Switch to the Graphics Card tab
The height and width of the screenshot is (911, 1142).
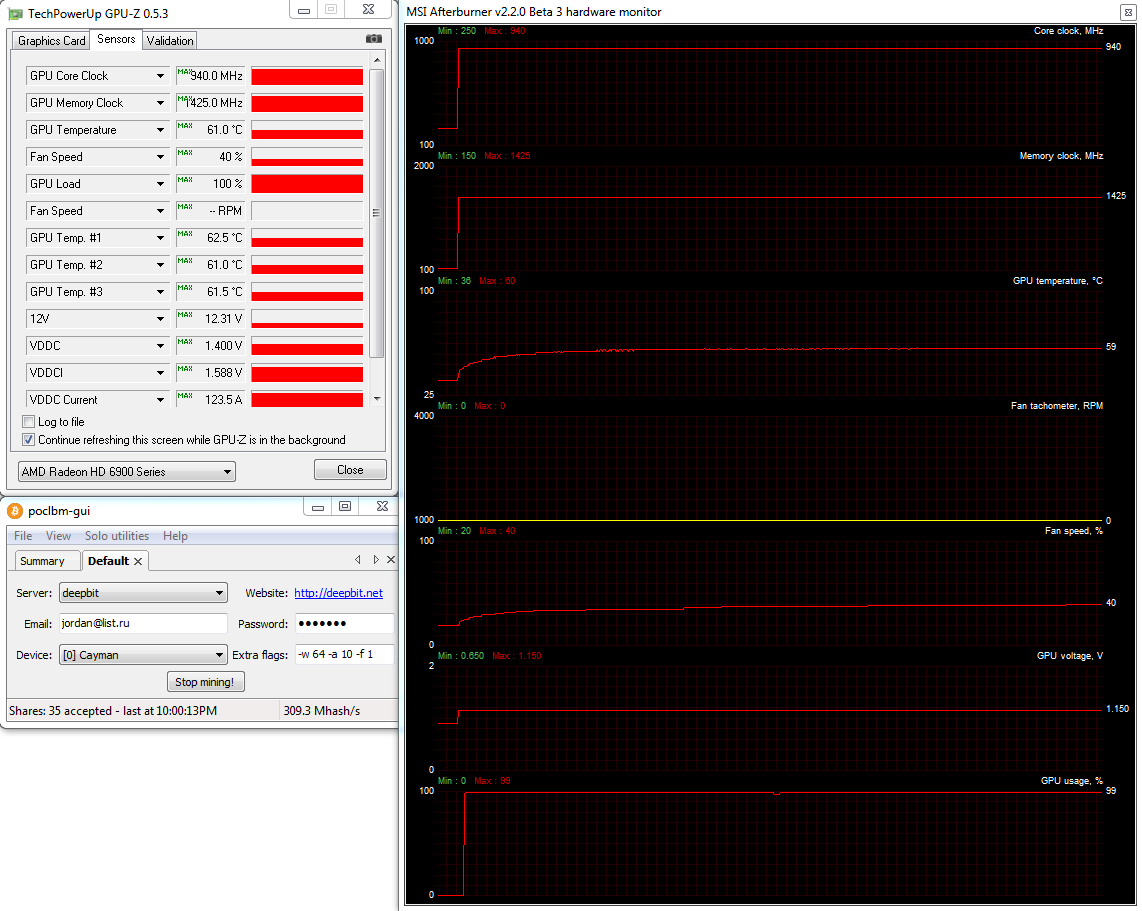52,41
